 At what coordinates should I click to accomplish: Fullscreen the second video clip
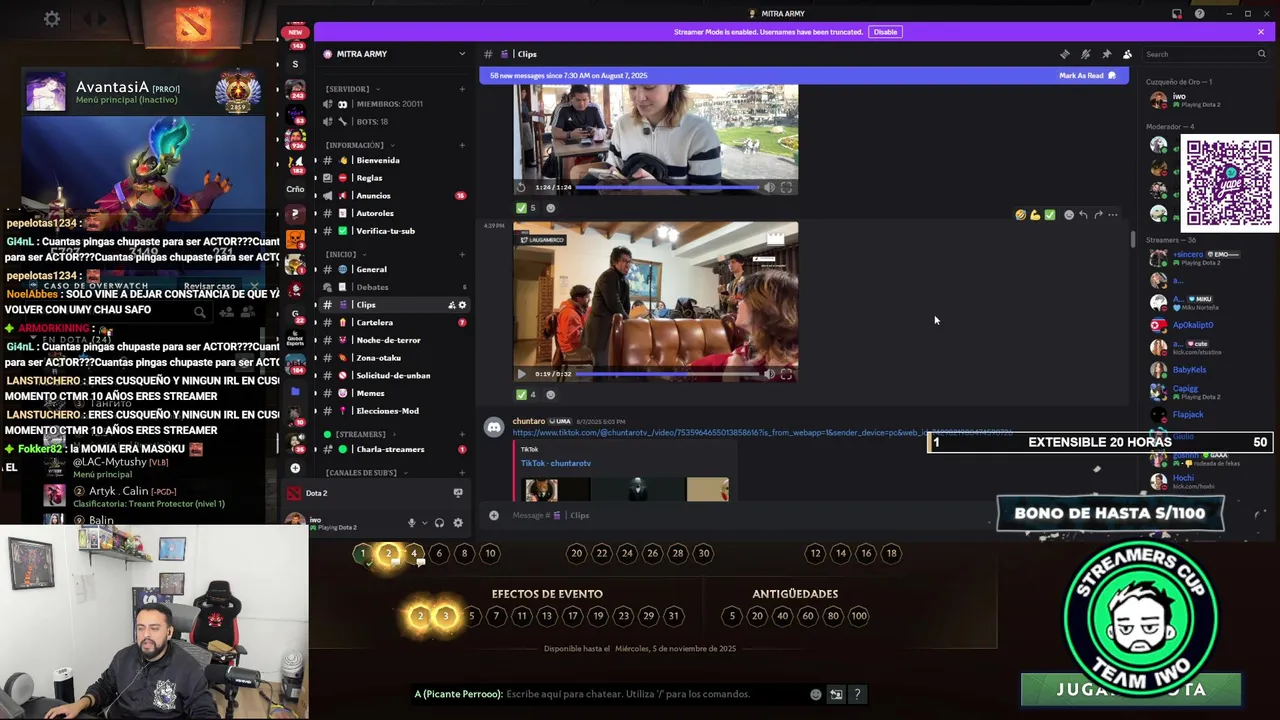click(x=786, y=374)
